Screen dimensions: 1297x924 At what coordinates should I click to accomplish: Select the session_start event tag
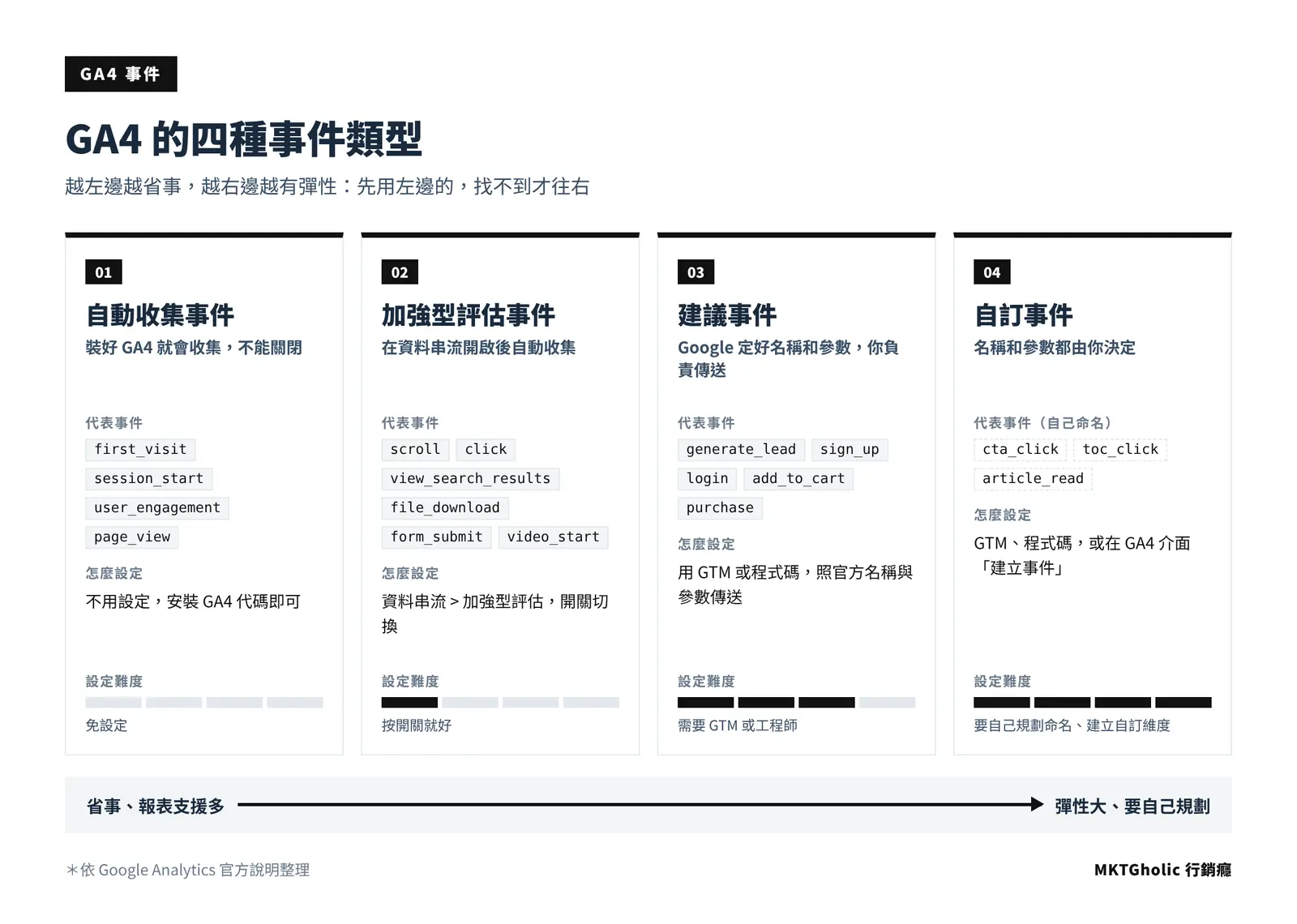coord(149,478)
